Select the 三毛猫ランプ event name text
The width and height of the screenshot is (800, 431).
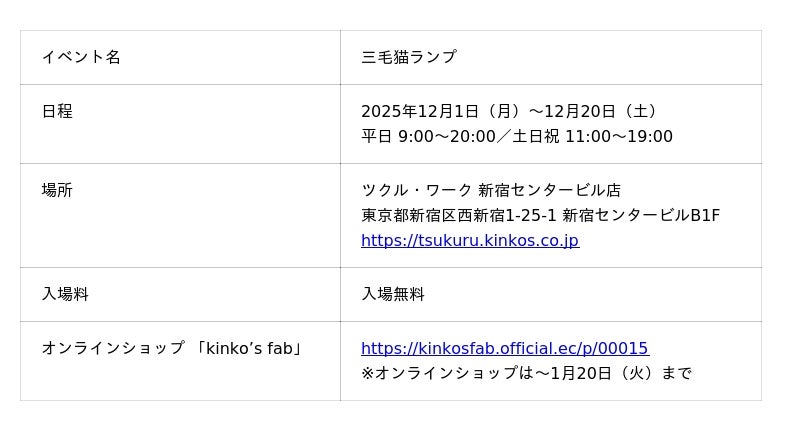pyautogui.click(x=408, y=57)
